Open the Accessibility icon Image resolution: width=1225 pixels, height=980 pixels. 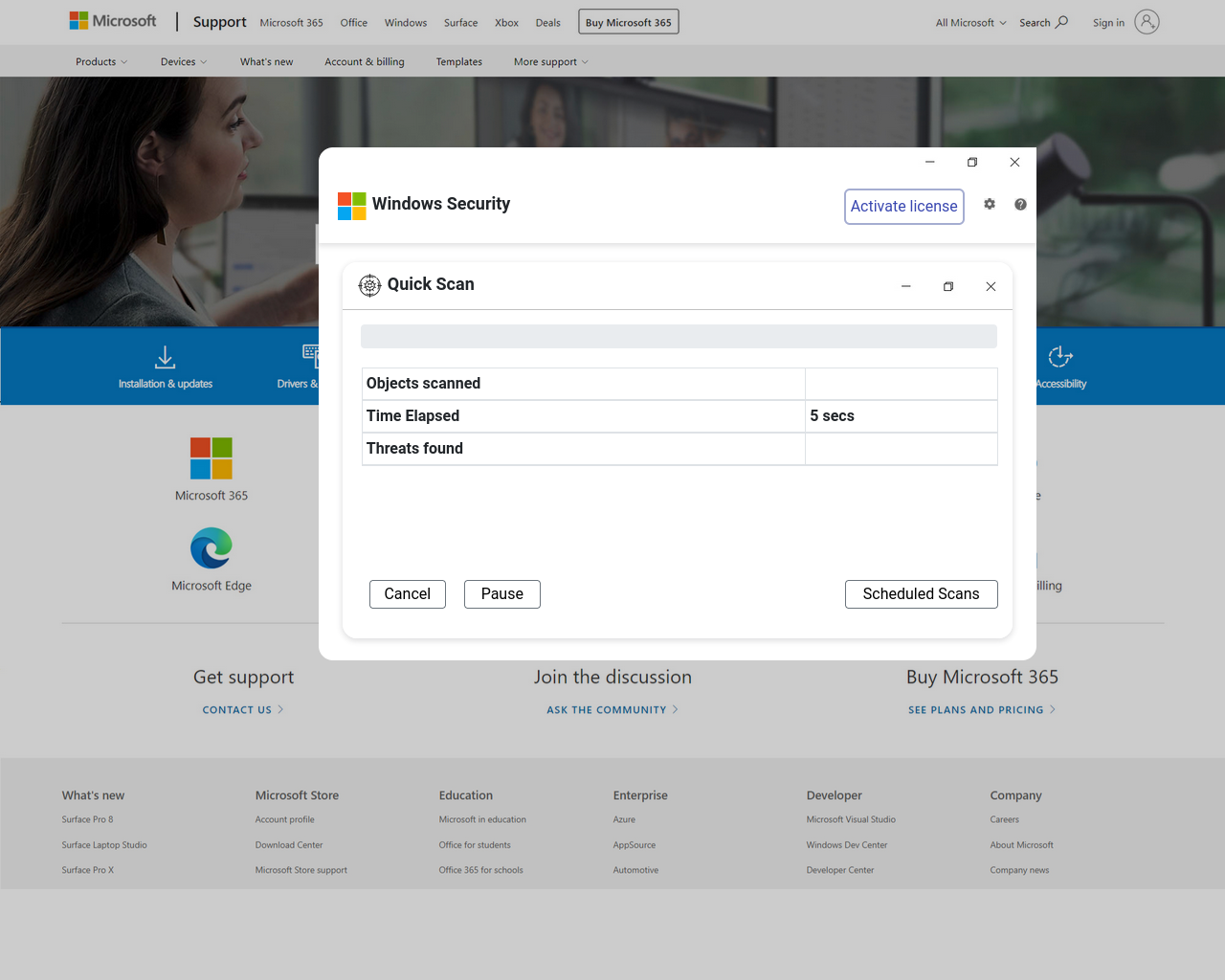click(x=1060, y=357)
